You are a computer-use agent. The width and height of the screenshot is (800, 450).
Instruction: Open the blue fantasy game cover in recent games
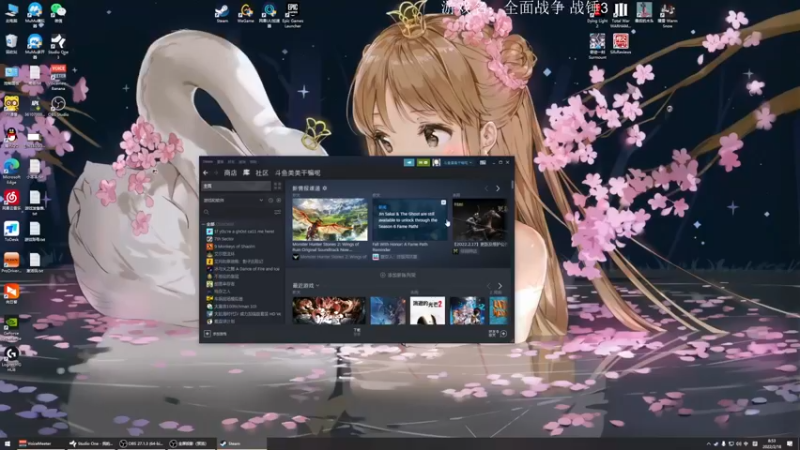[x=388, y=310]
